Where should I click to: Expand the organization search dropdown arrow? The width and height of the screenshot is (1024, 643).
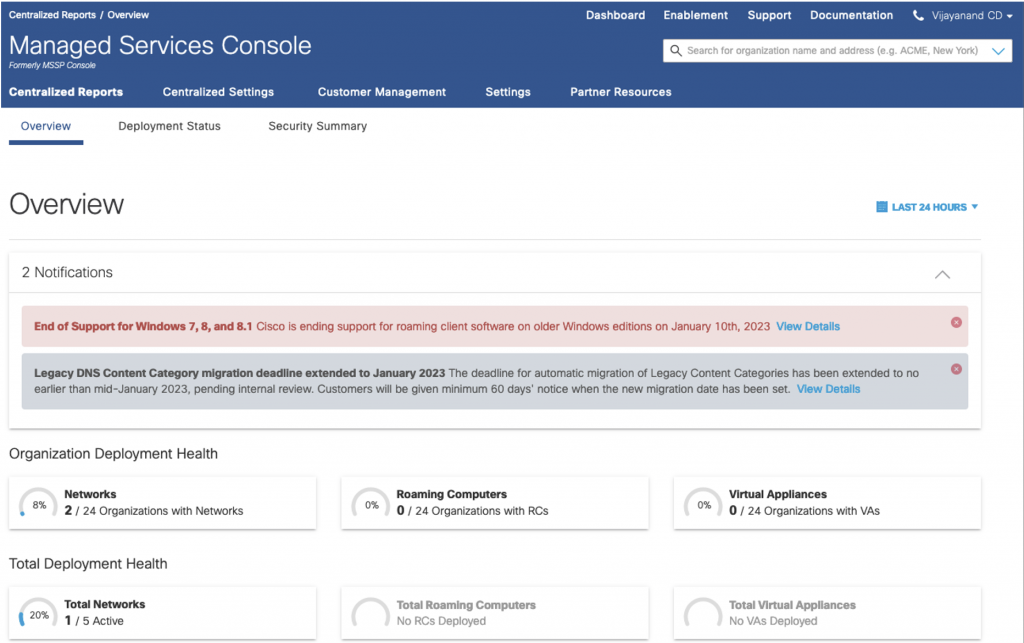point(999,51)
